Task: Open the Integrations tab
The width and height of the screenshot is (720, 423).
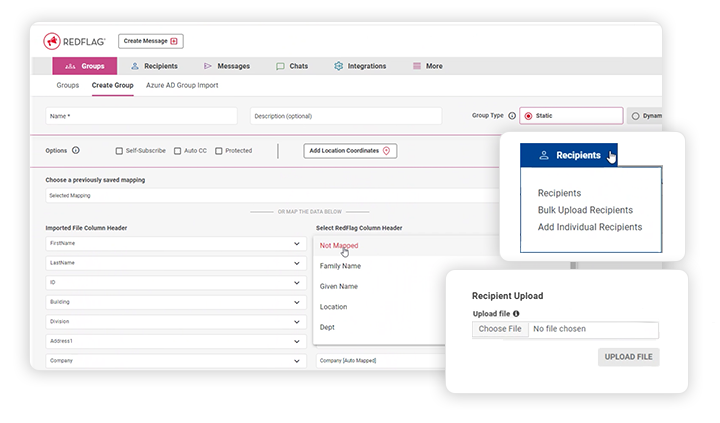Action: pyautogui.click(x=360, y=66)
